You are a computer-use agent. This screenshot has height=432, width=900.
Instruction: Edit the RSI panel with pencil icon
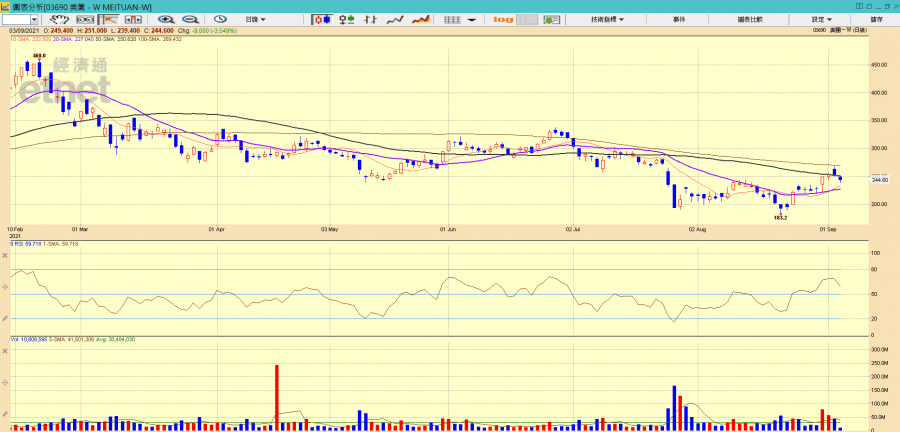point(6,317)
